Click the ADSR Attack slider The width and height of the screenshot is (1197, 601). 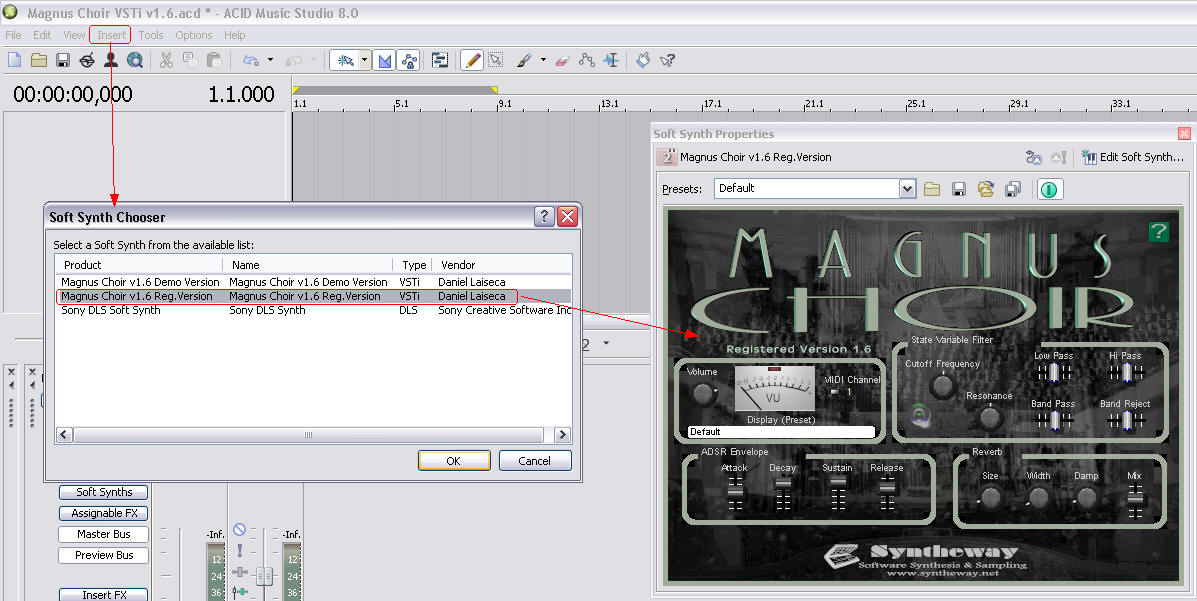pos(735,491)
